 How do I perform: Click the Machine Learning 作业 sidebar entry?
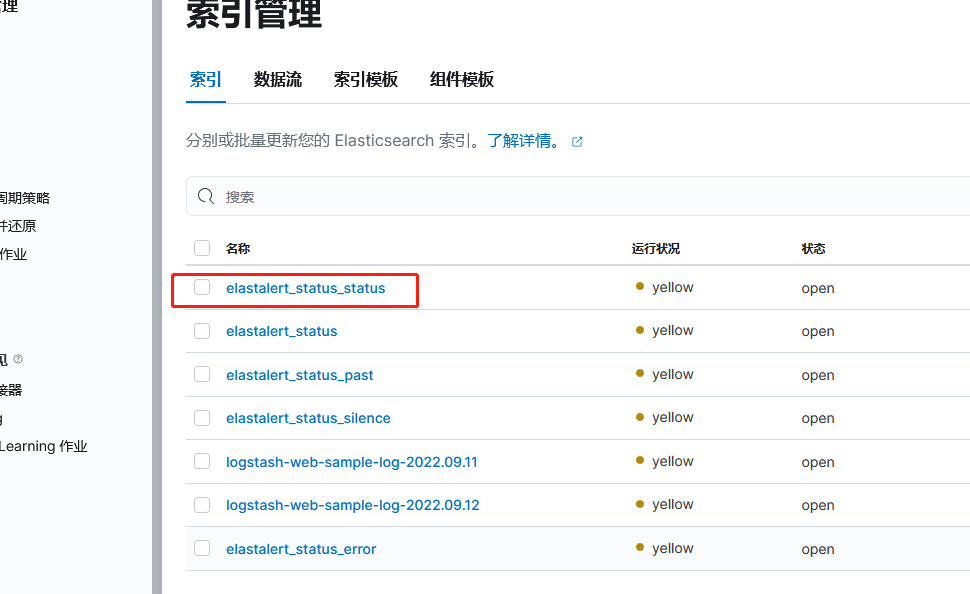pyautogui.click(x=44, y=446)
